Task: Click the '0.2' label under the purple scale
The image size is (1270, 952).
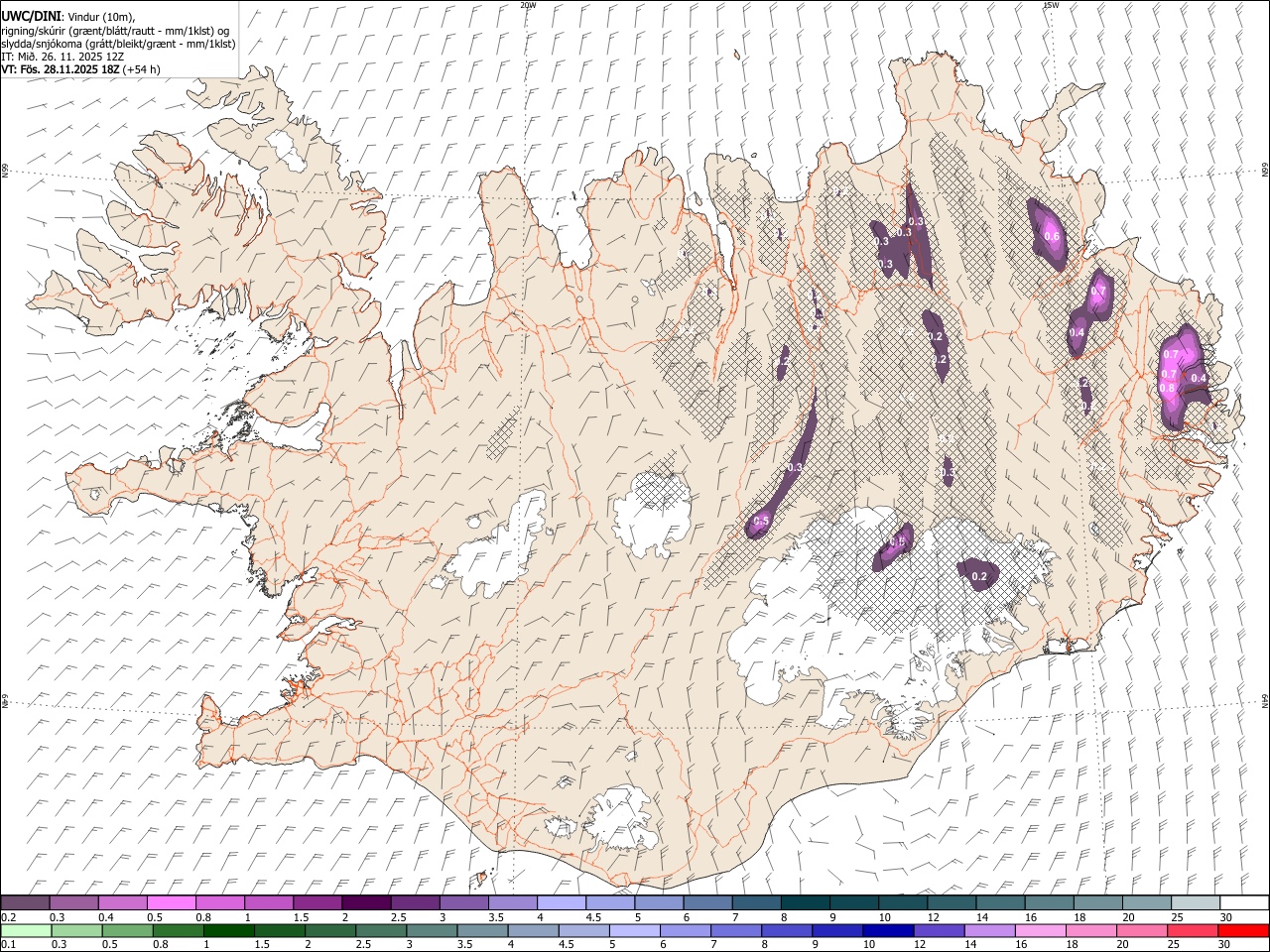Action: pos(8,916)
